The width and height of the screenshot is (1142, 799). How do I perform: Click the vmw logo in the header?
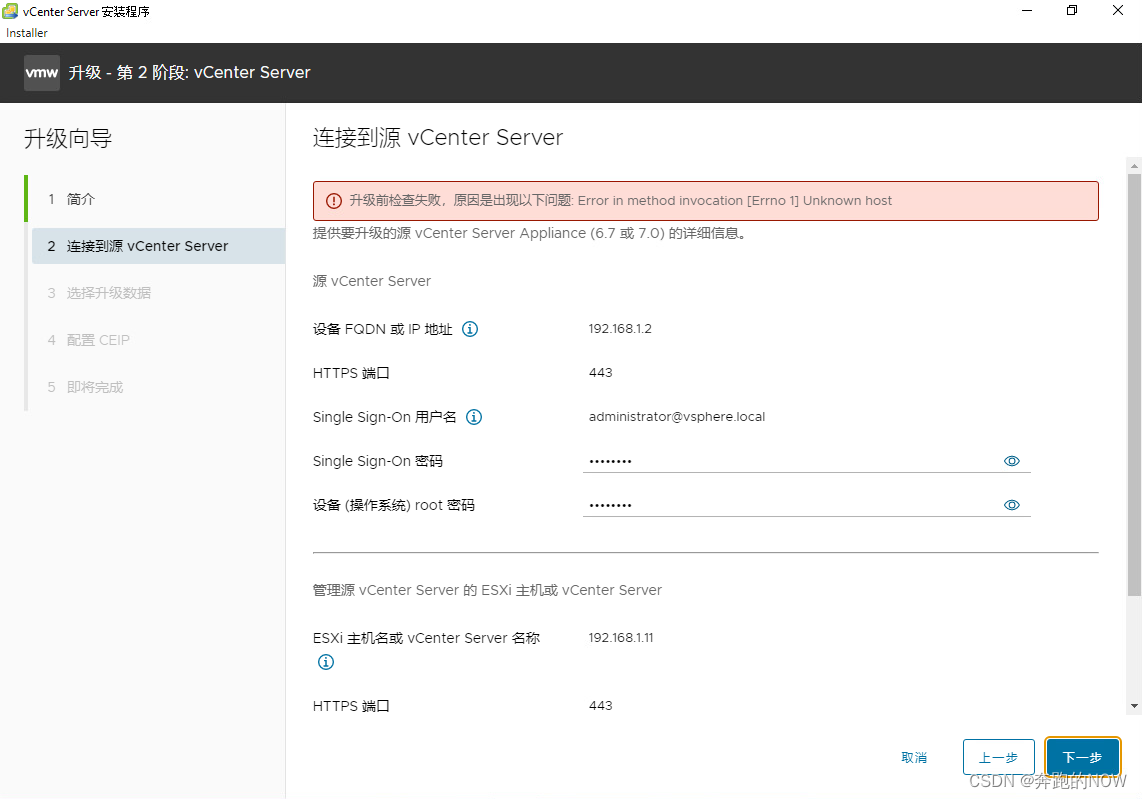click(42, 73)
